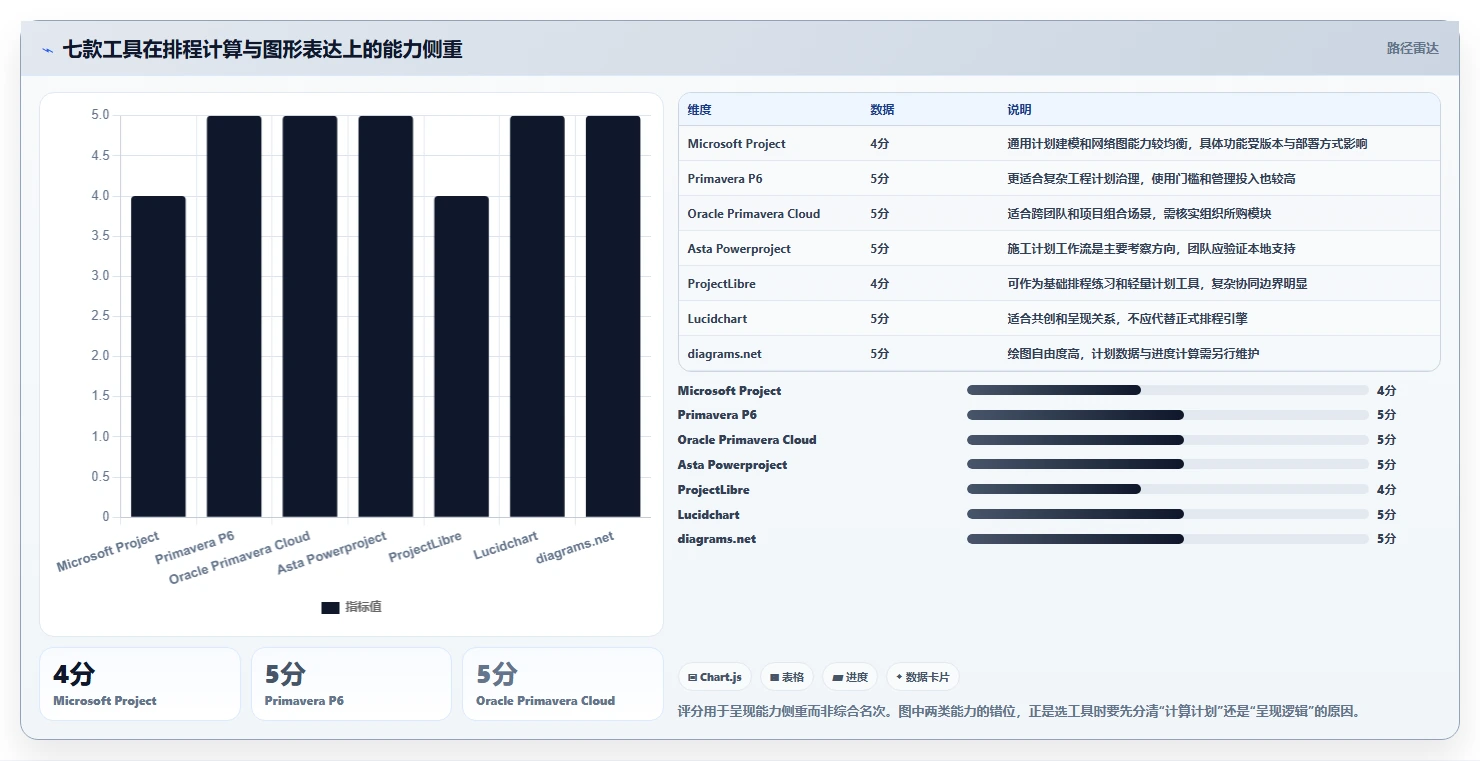The image size is (1480, 761).
Task: Toggle the 指标值 legend swatch
Action: tap(330, 607)
